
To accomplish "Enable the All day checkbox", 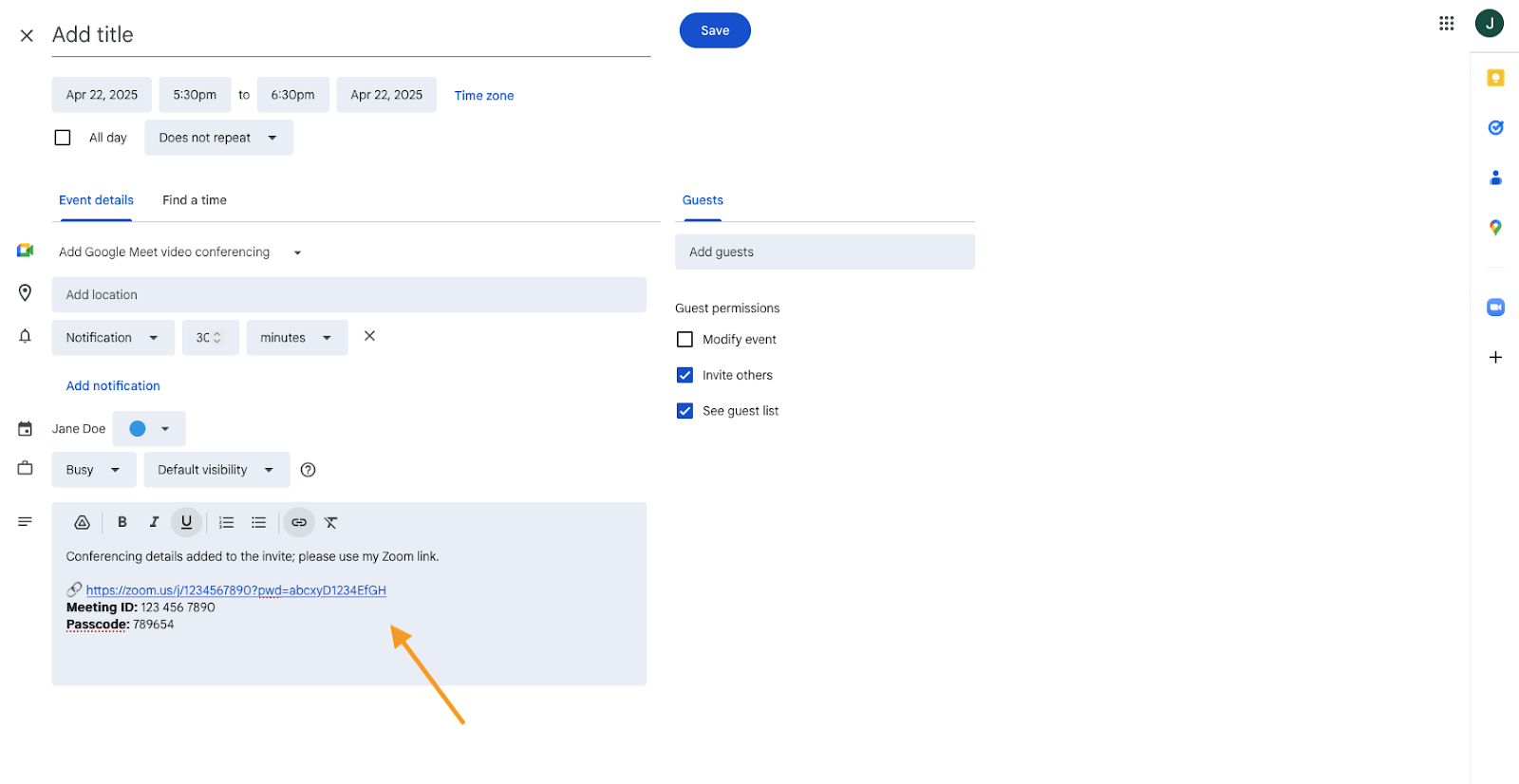I will (x=63, y=138).
